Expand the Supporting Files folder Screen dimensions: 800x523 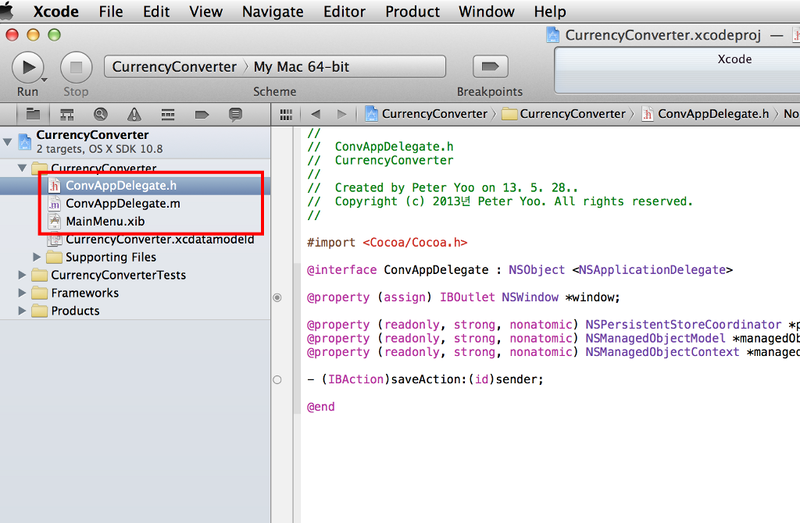tap(38, 257)
